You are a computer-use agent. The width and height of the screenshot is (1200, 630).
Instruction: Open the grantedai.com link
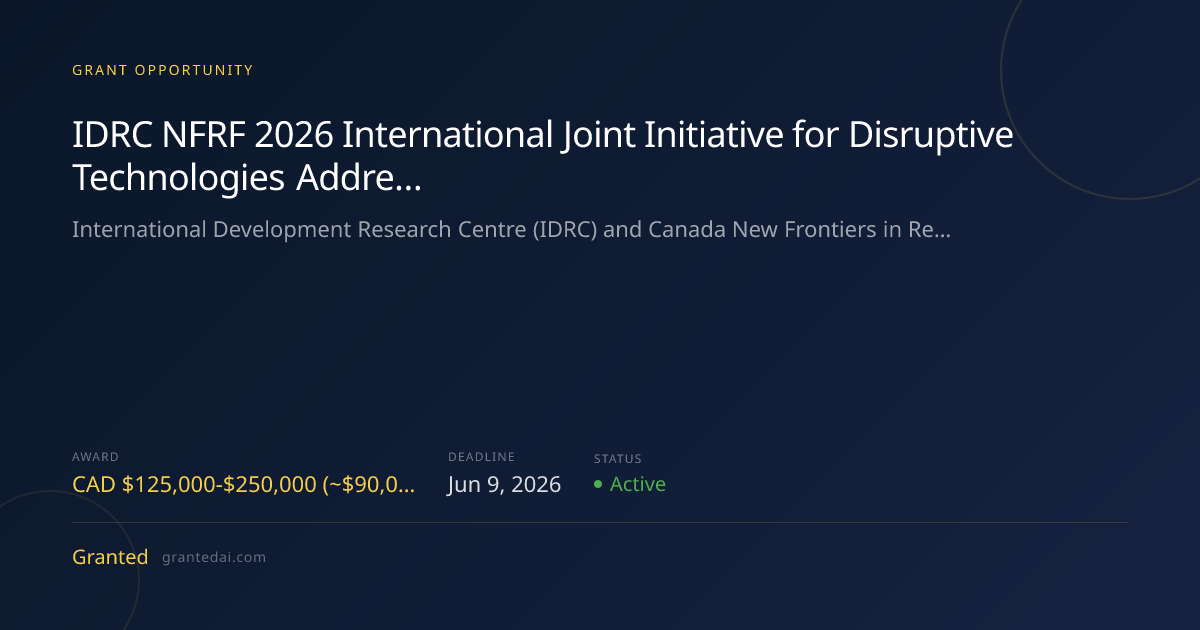214,558
